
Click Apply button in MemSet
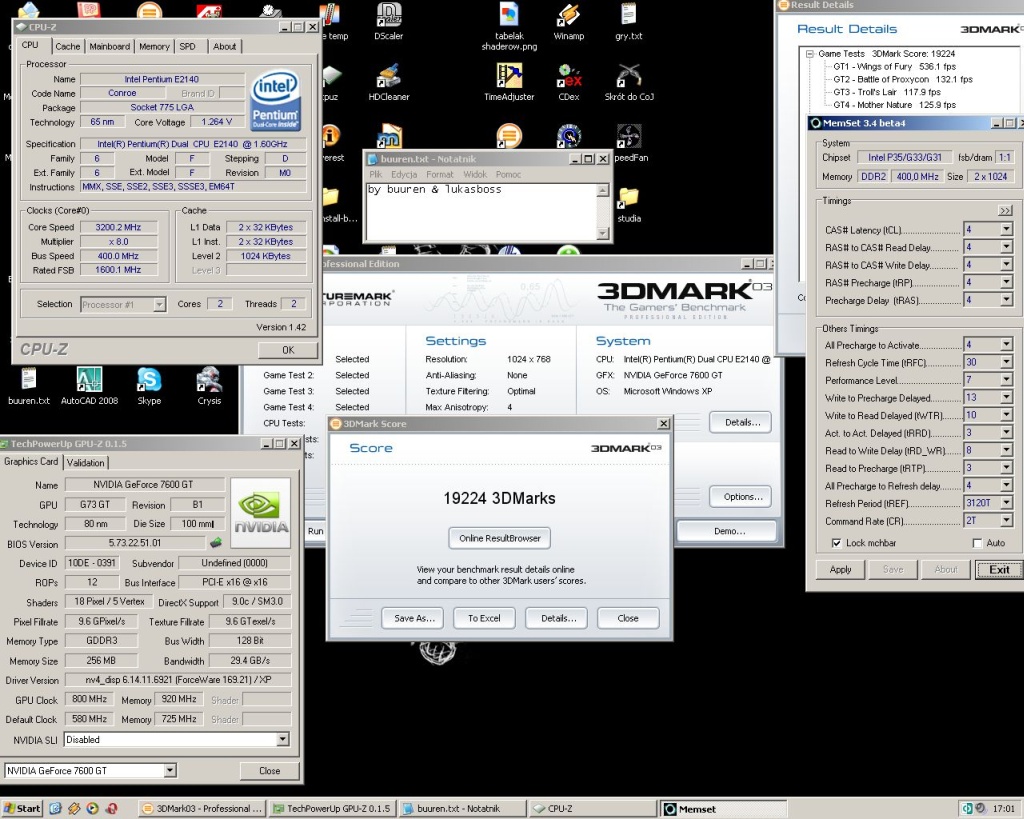point(840,569)
